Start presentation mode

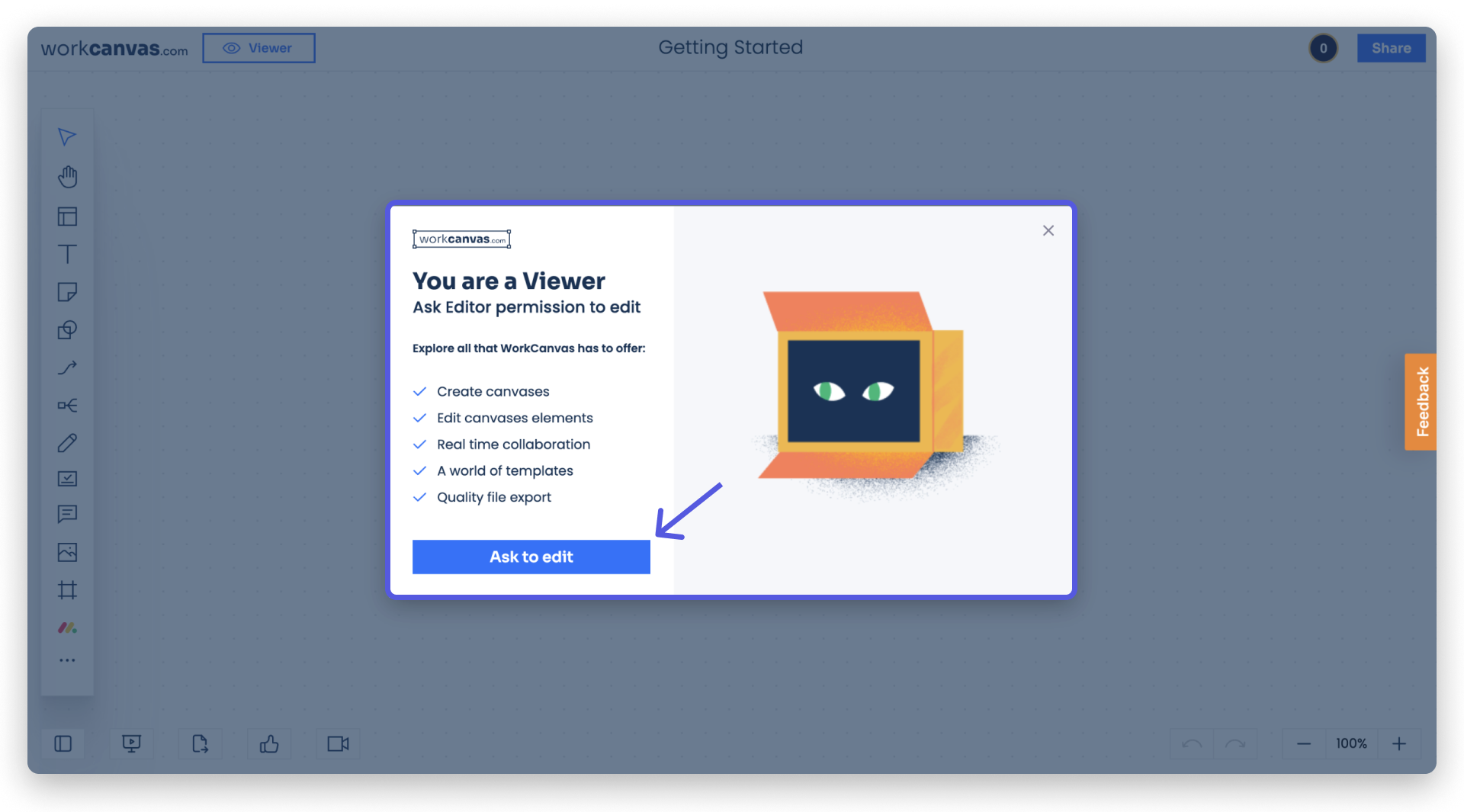(131, 744)
